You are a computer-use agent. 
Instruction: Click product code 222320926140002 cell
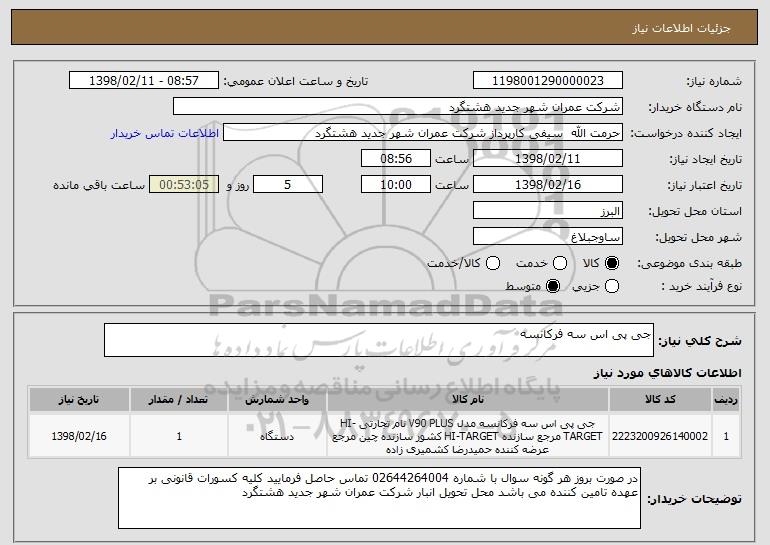(660, 436)
